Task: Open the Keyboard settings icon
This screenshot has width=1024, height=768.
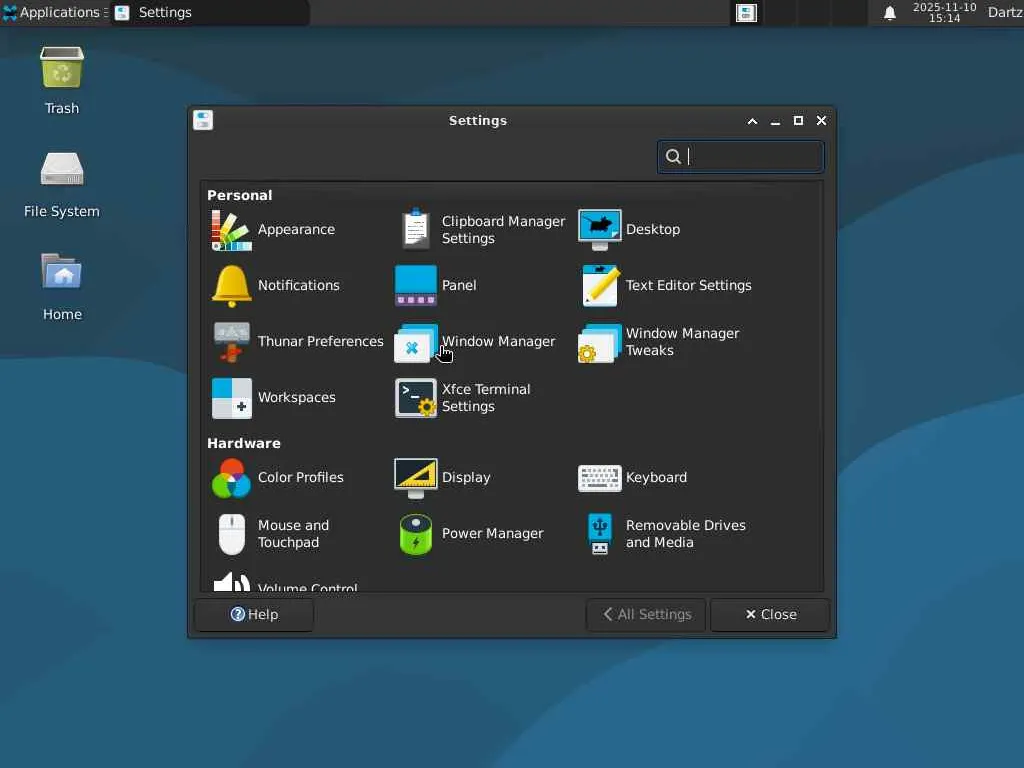Action: click(x=600, y=478)
